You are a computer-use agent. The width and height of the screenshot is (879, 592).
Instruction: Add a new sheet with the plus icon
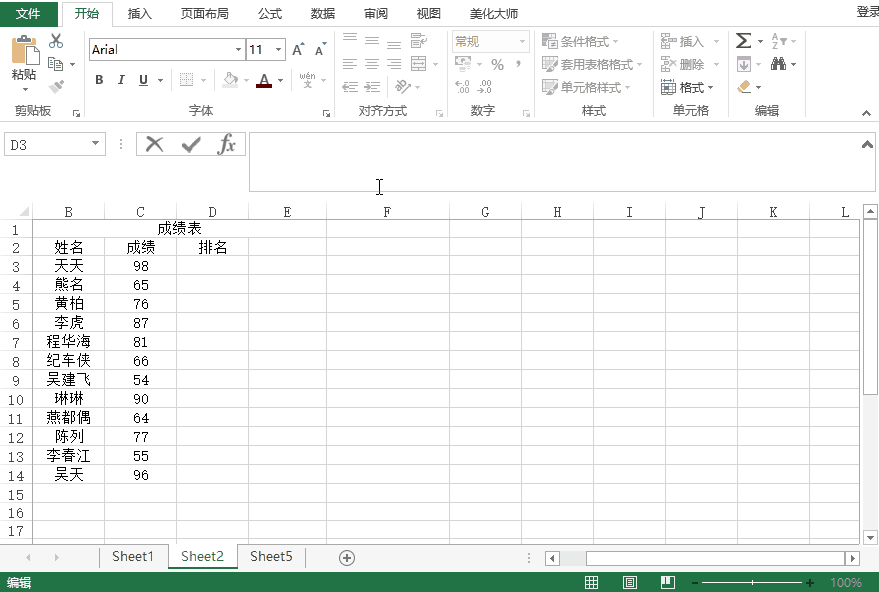point(347,558)
